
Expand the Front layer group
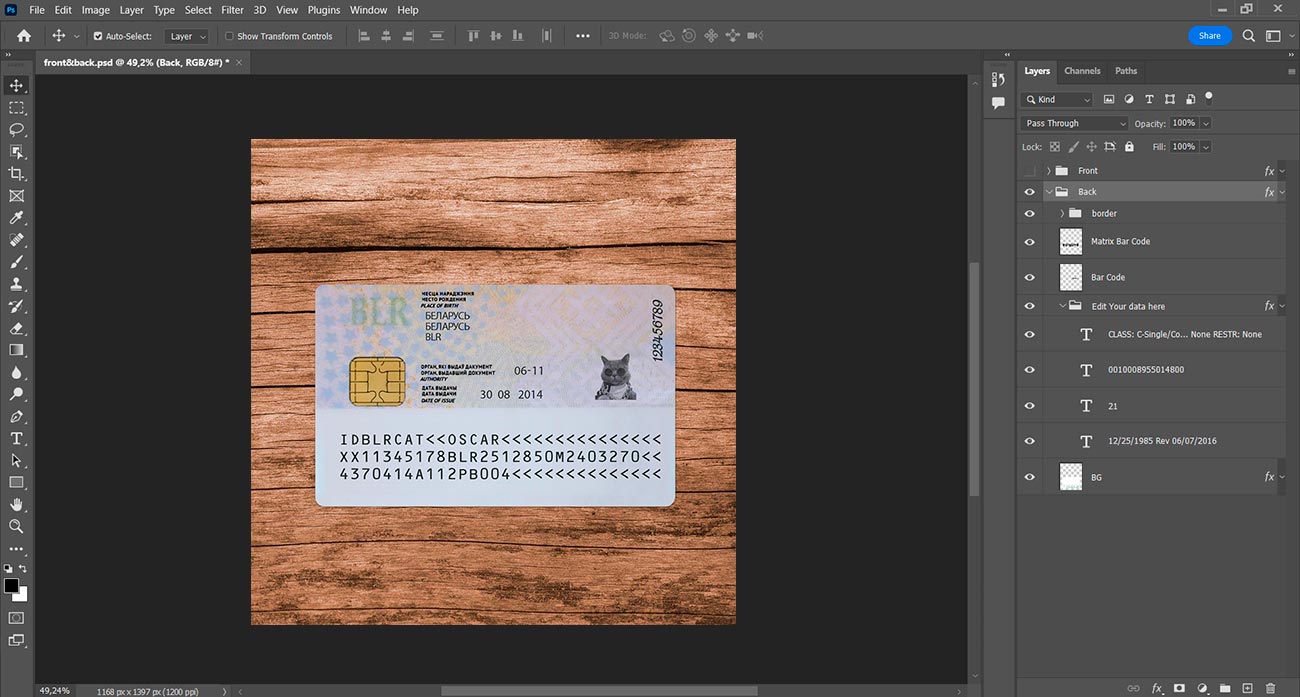coord(1048,171)
